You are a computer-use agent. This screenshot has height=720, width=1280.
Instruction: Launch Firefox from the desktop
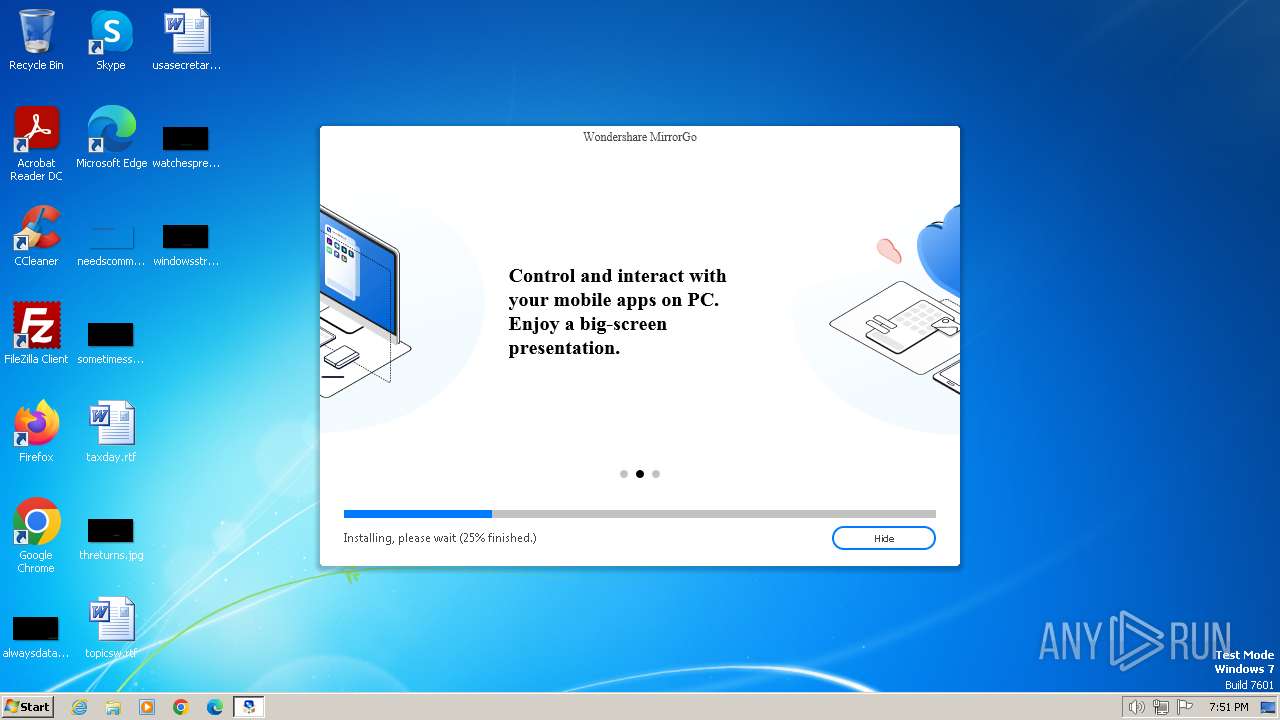[x=36, y=432]
